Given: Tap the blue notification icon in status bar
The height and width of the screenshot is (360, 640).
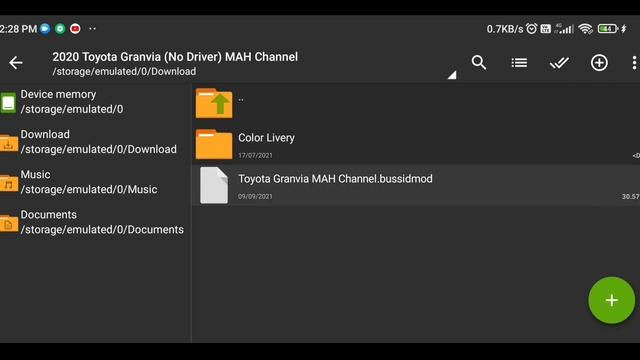Looking at the screenshot, I should tap(45, 29).
